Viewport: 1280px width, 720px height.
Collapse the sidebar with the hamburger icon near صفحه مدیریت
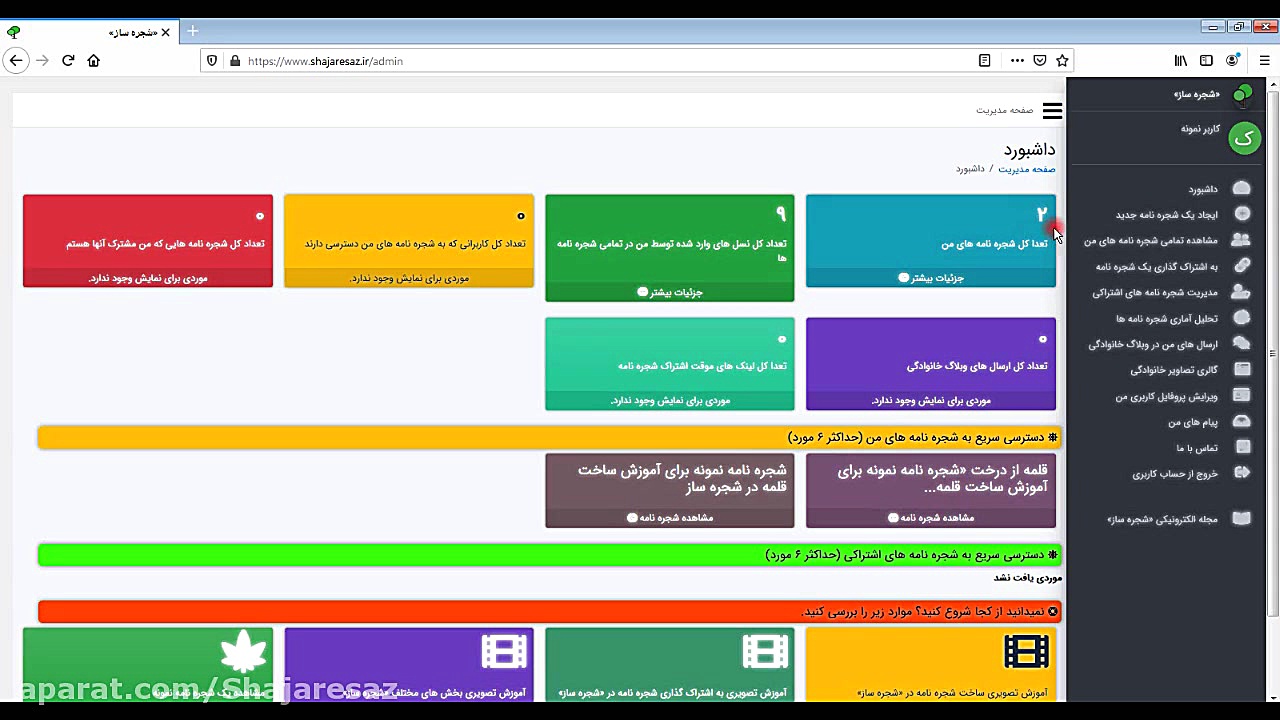point(1052,110)
